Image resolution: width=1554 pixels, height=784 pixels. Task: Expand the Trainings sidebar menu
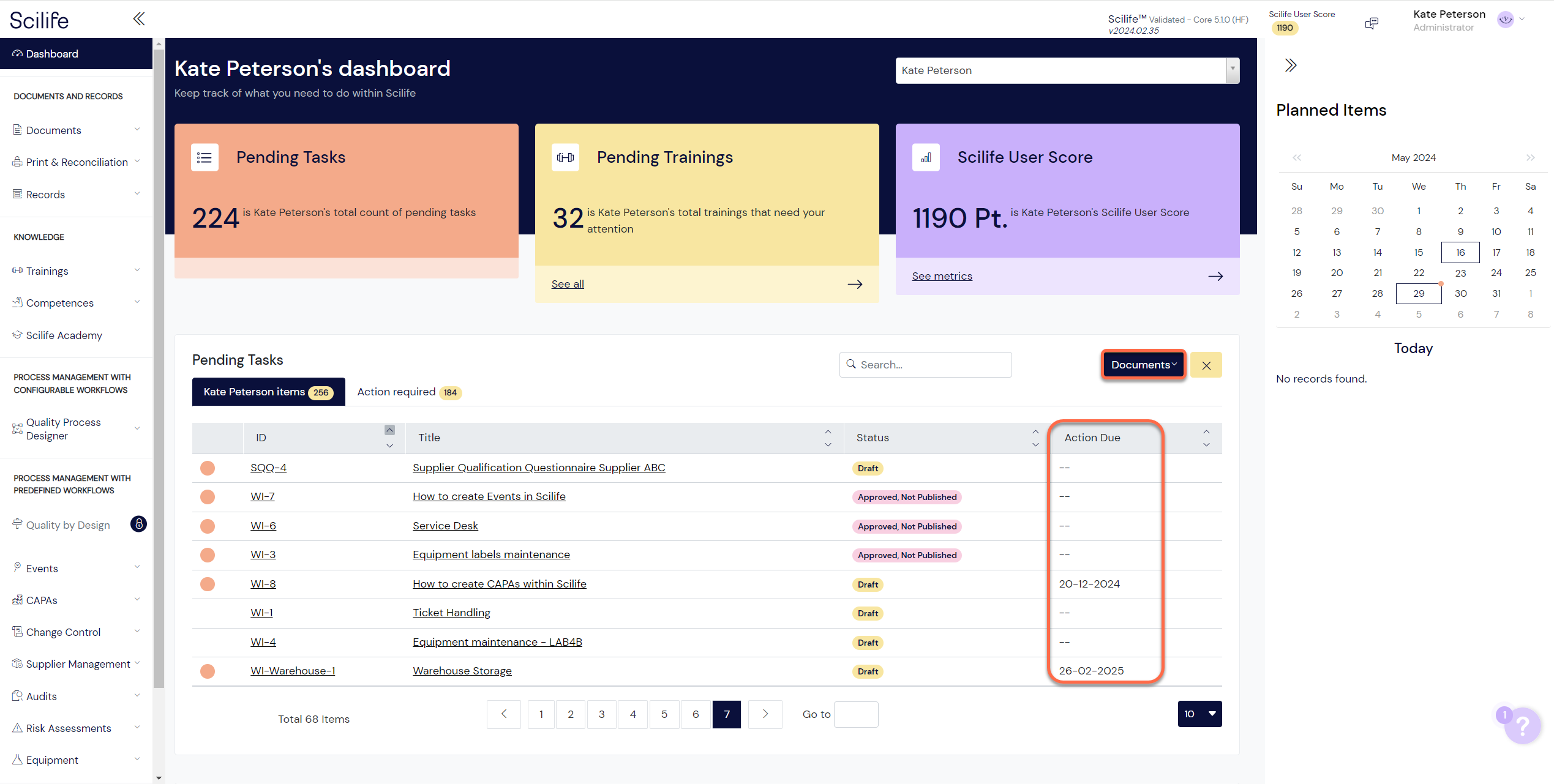[137, 270]
